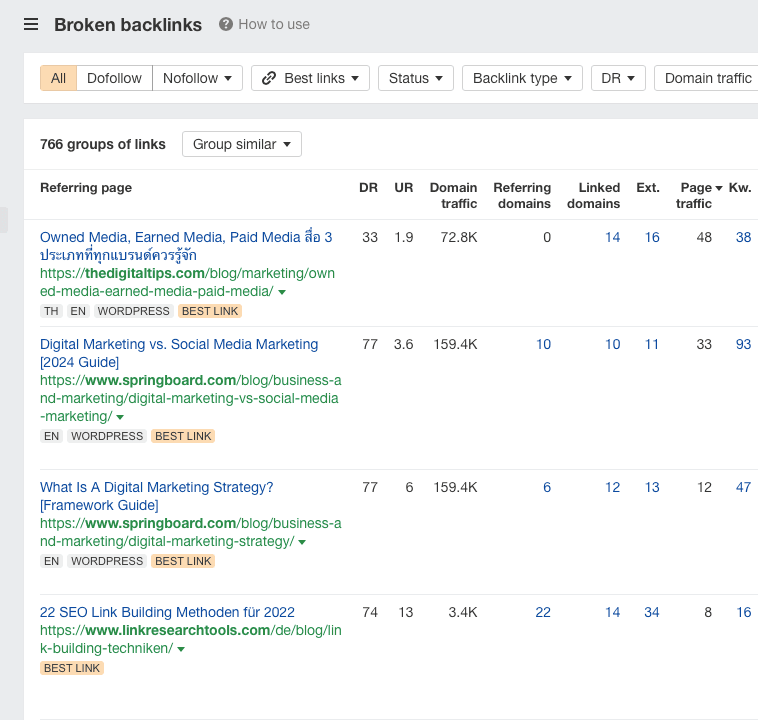Image resolution: width=758 pixels, height=720 pixels.
Task: Open the Domain traffic filter
Action: click(707, 78)
